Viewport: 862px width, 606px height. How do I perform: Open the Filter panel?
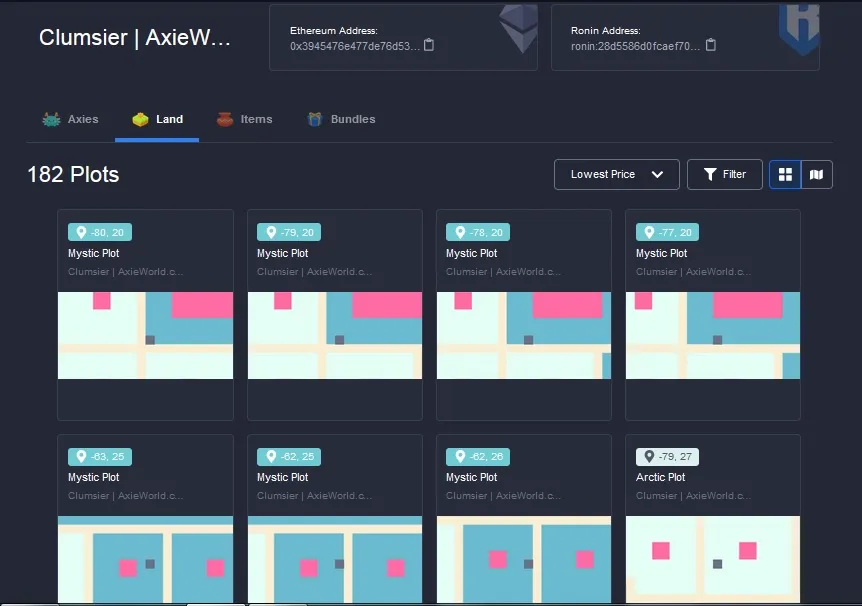point(725,174)
